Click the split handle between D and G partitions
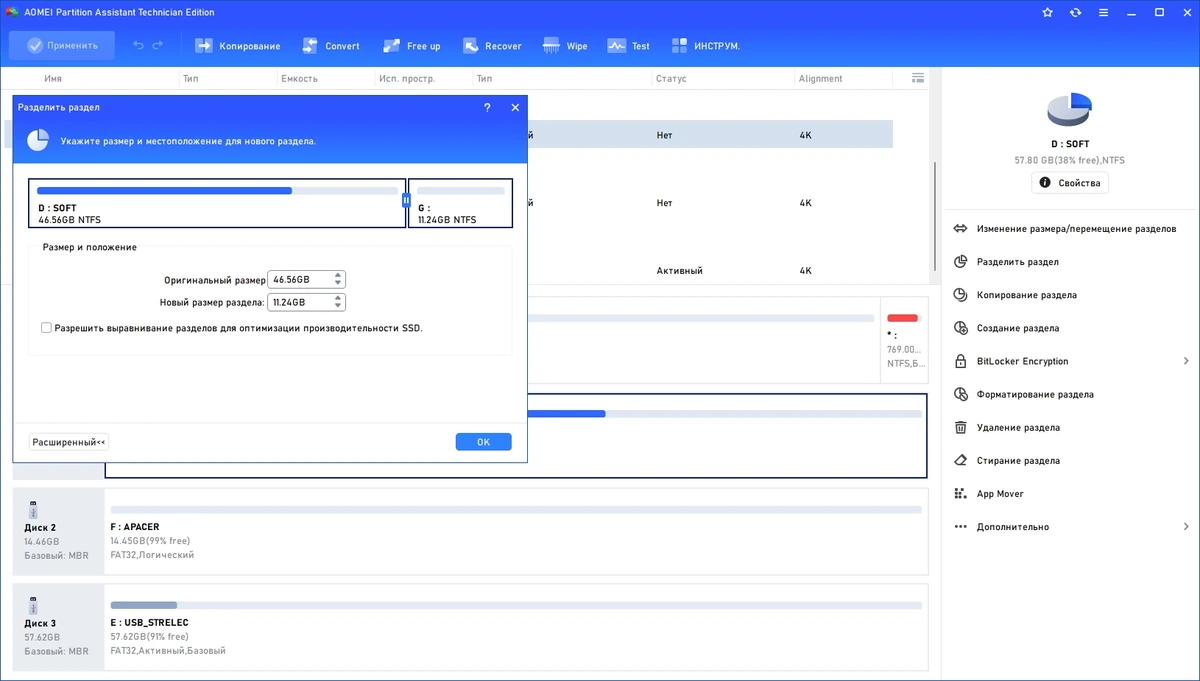Screen dimensions: 1200x681 pyautogui.click(x=406, y=200)
